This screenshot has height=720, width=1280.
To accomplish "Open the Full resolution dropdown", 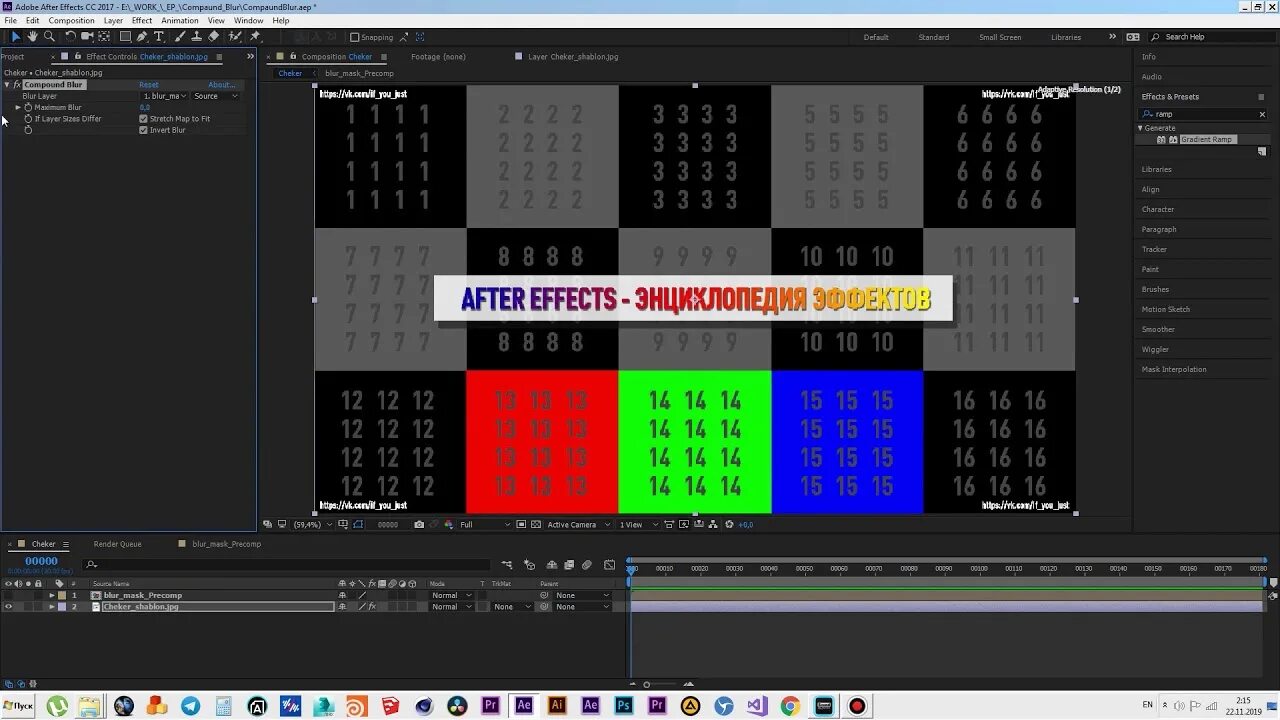I will (485, 524).
